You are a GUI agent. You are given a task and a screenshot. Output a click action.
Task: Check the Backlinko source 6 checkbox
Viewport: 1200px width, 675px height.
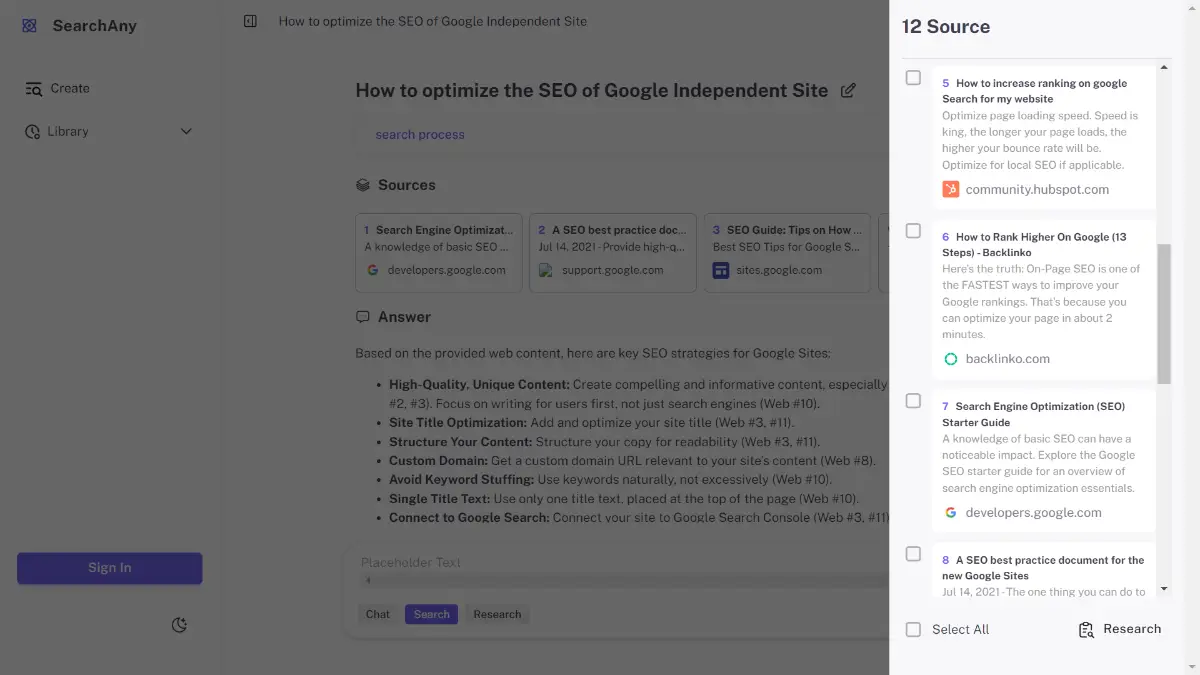[913, 231]
